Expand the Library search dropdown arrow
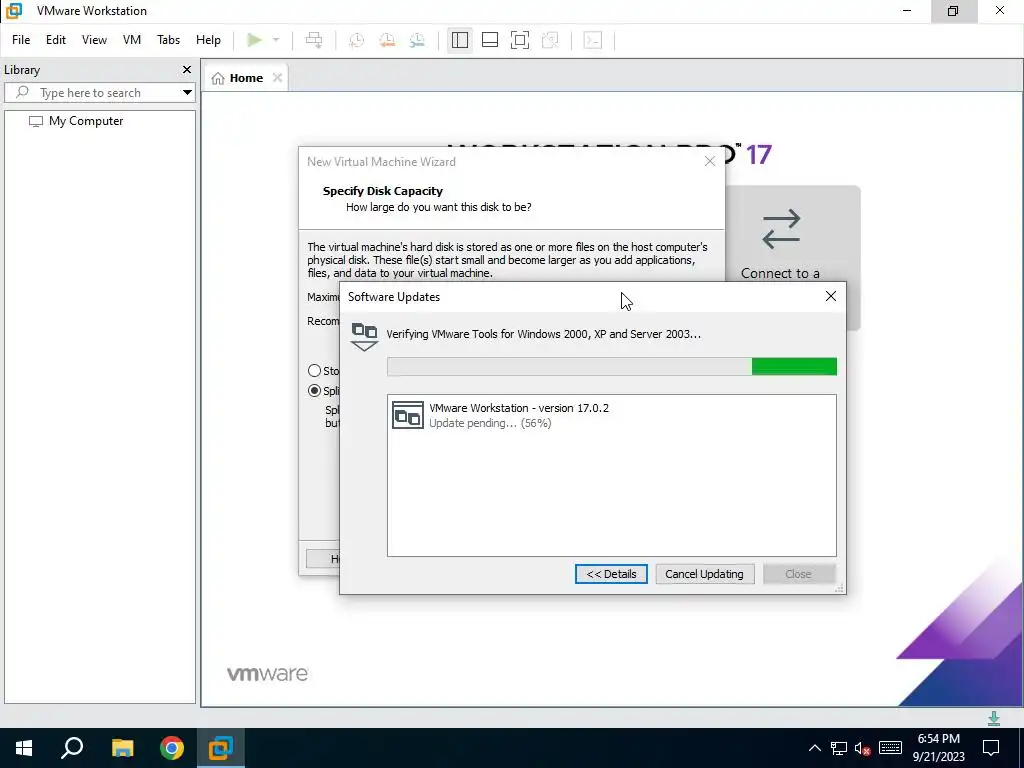Viewport: 1024px width, 768px height. pyautogui.click(x=187, y=93)
